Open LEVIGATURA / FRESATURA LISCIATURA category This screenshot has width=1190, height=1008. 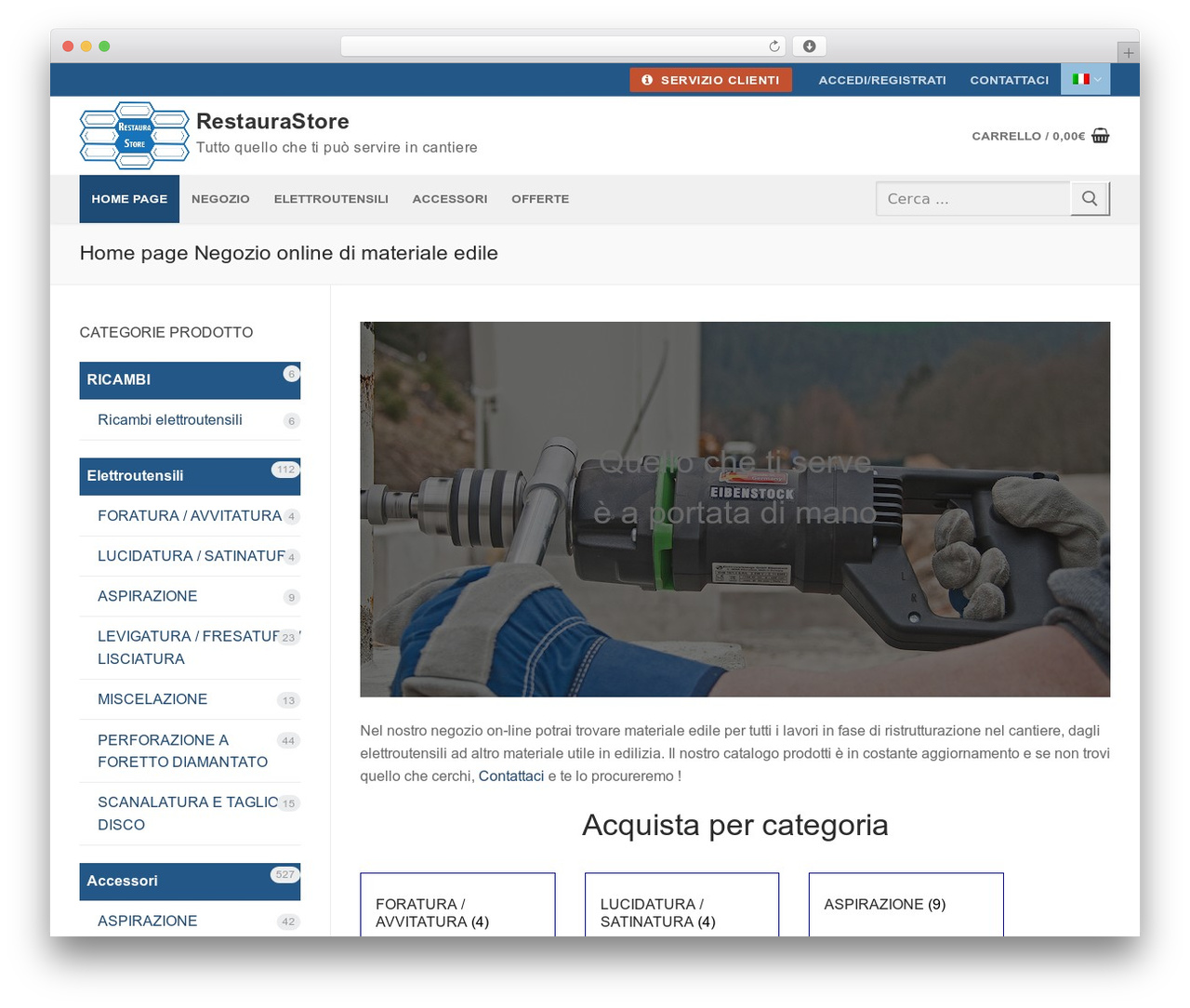[x=190, y=647]
